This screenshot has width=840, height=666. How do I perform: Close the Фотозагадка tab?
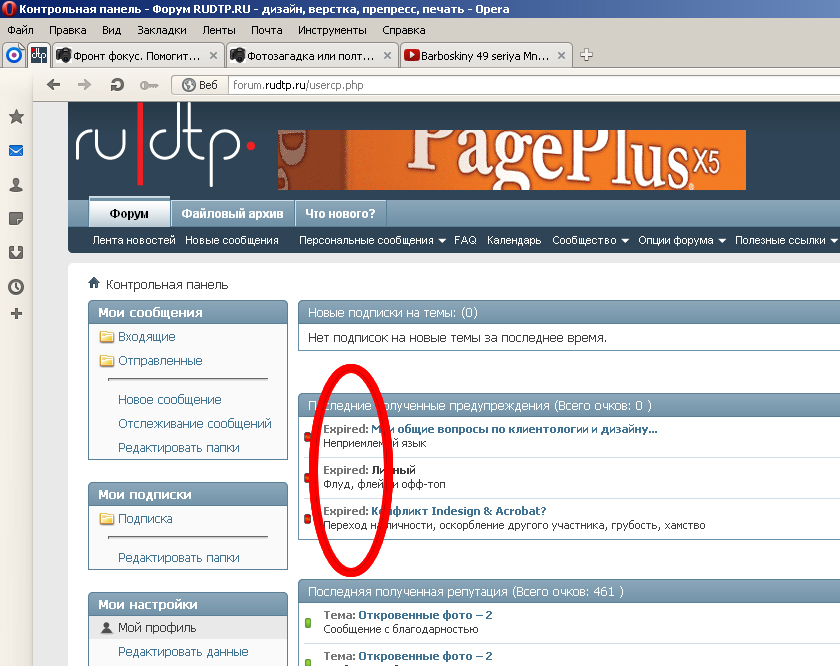[387, 55]
